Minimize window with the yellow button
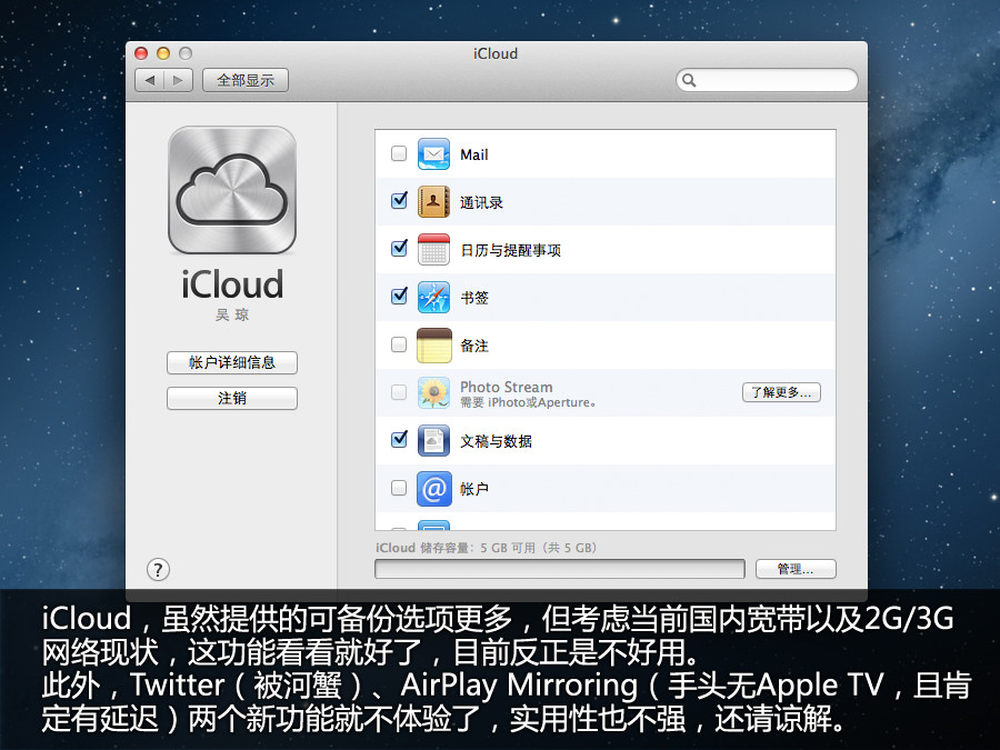Screen dimensions: 1000x750 click(163, 54)
